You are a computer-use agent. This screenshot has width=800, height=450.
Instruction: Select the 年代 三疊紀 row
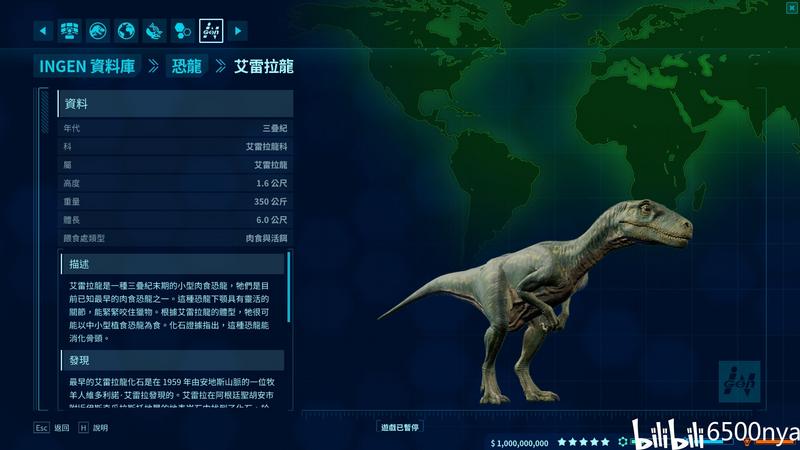pyautogui.click(x=175, y=128)
